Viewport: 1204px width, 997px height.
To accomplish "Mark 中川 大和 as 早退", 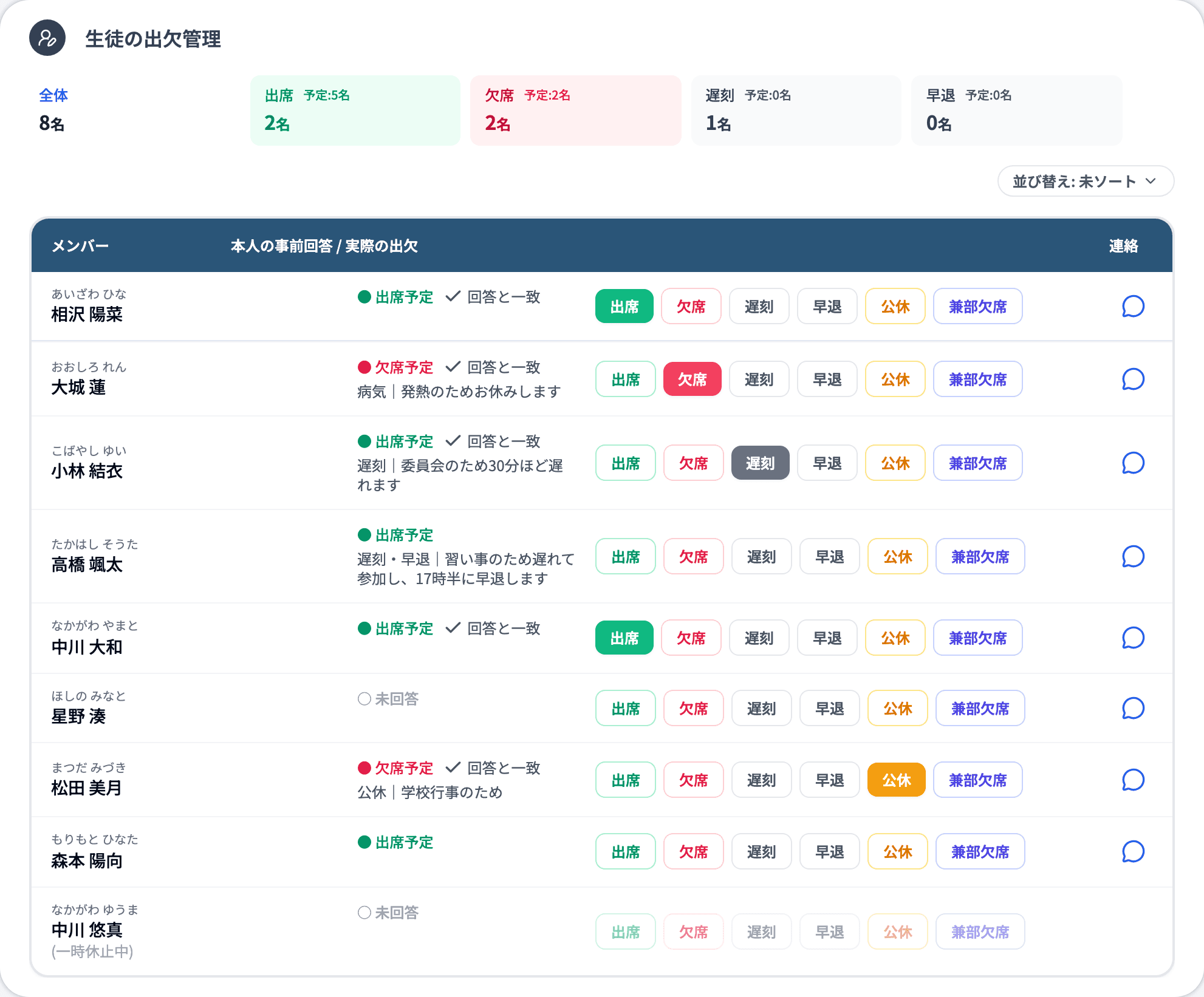I will (827, 638).
